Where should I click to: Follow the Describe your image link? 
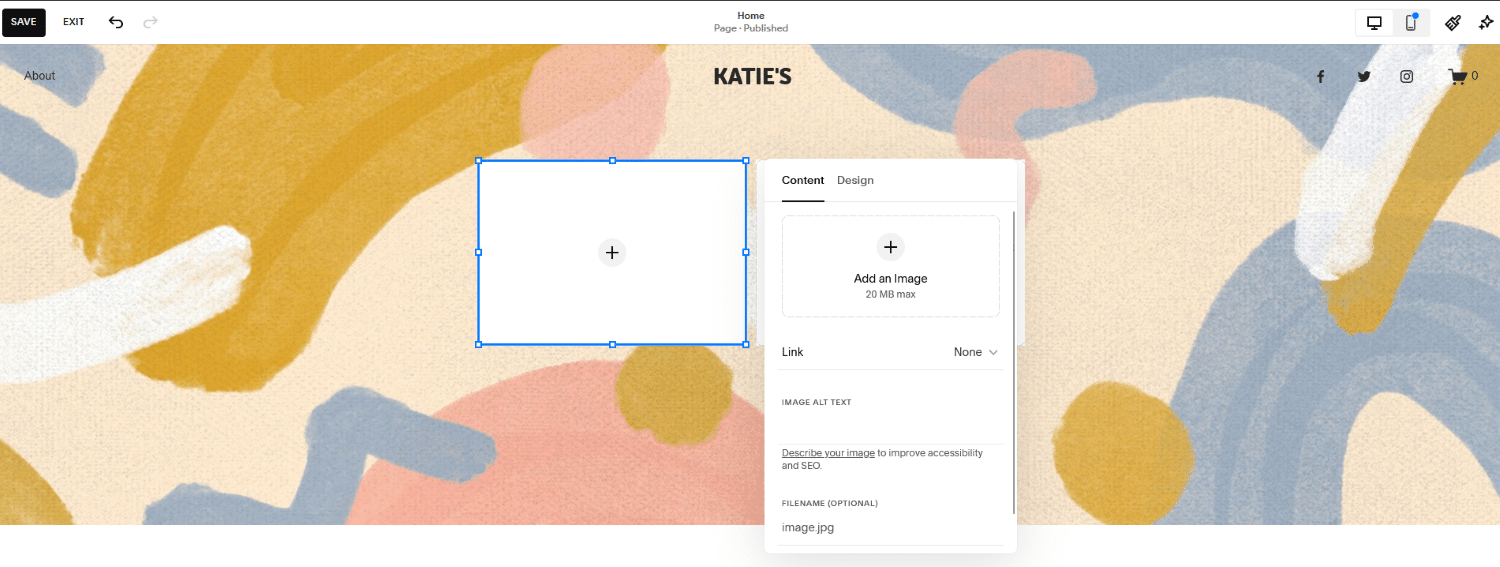[x=828, y=453]
